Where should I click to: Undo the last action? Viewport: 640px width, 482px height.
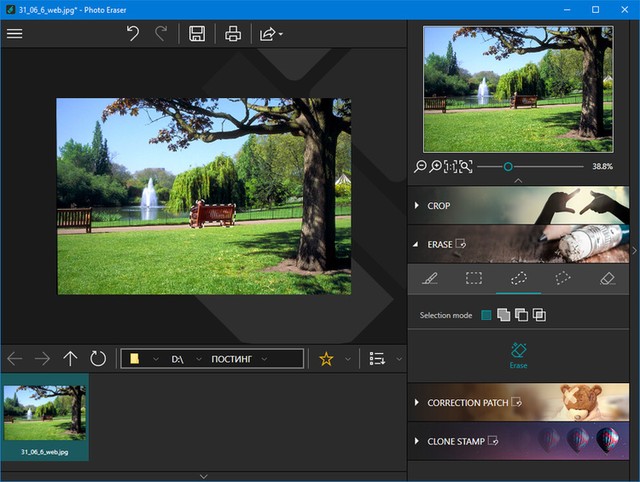133,34
